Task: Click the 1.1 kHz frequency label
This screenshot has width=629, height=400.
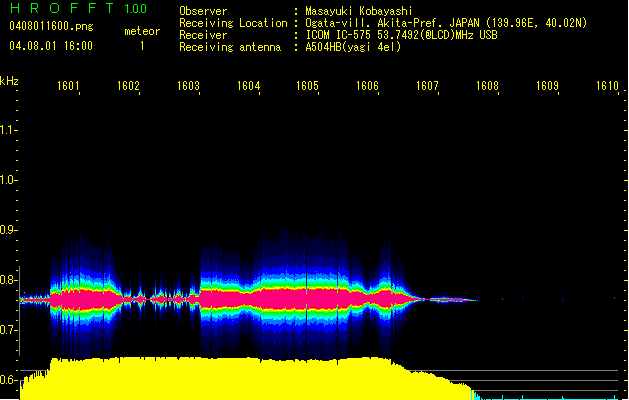Action: coord(7,130)
